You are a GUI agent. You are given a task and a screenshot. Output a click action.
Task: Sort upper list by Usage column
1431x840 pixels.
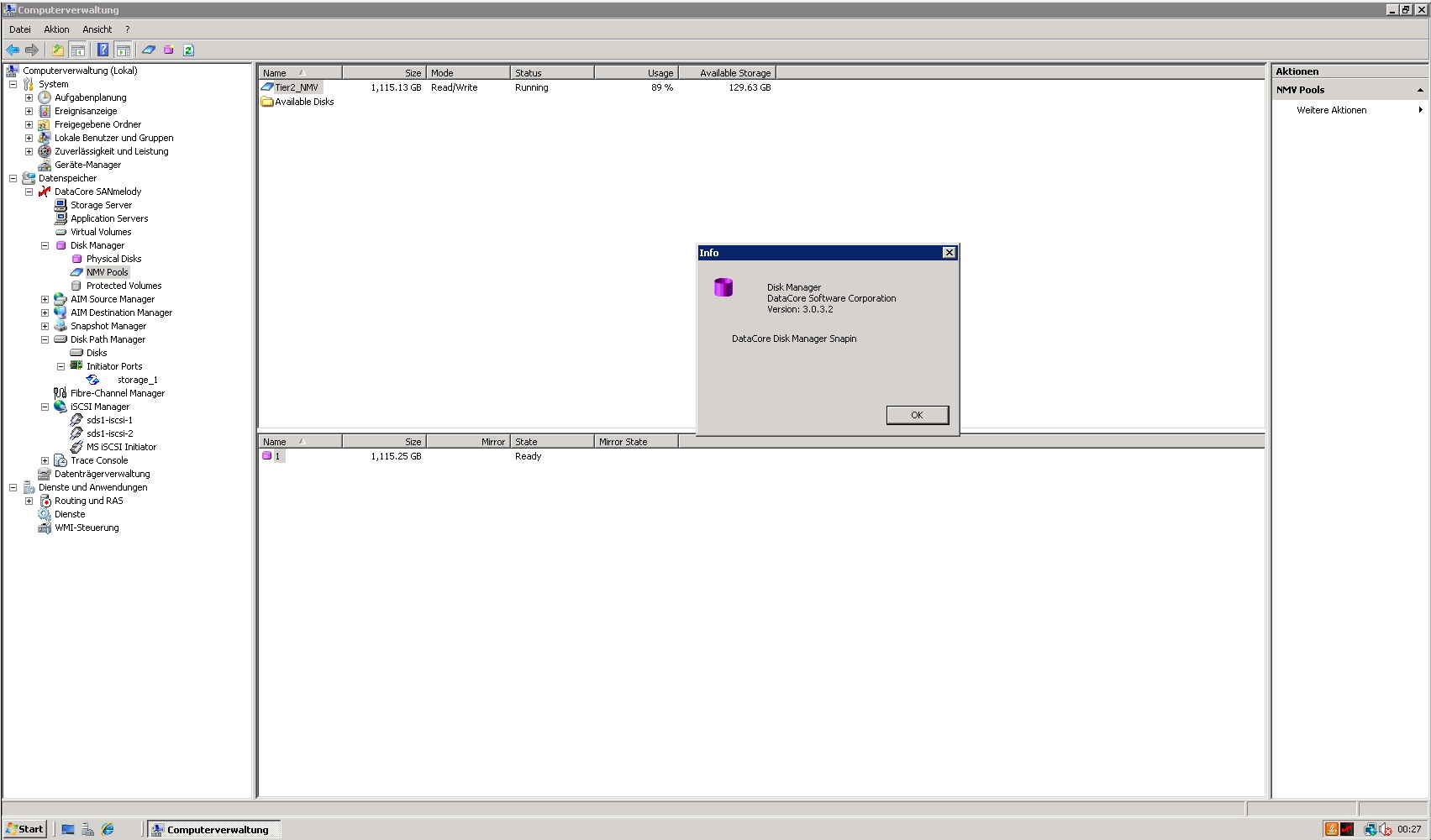pyautogui.click(x=636, y=73)
